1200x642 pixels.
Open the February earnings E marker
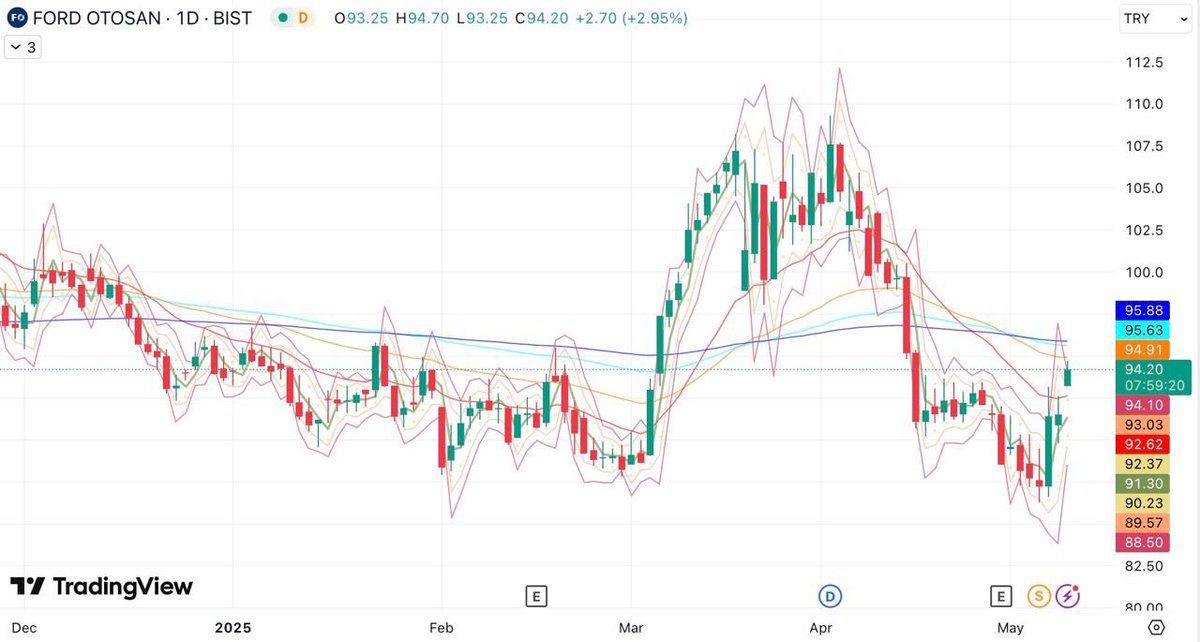tap(537, 597)
